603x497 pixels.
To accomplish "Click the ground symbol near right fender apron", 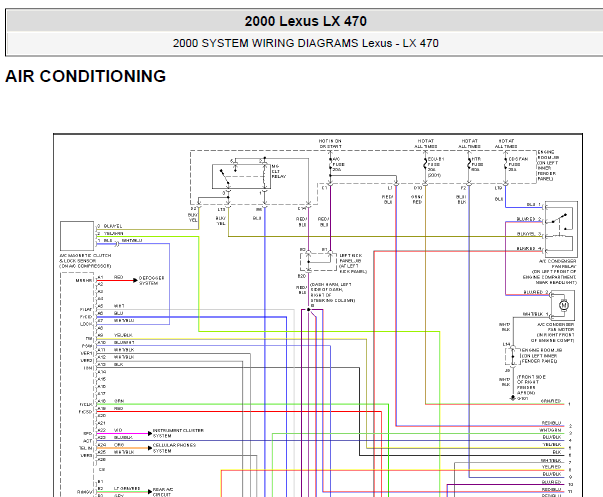I will coord(512,398).
